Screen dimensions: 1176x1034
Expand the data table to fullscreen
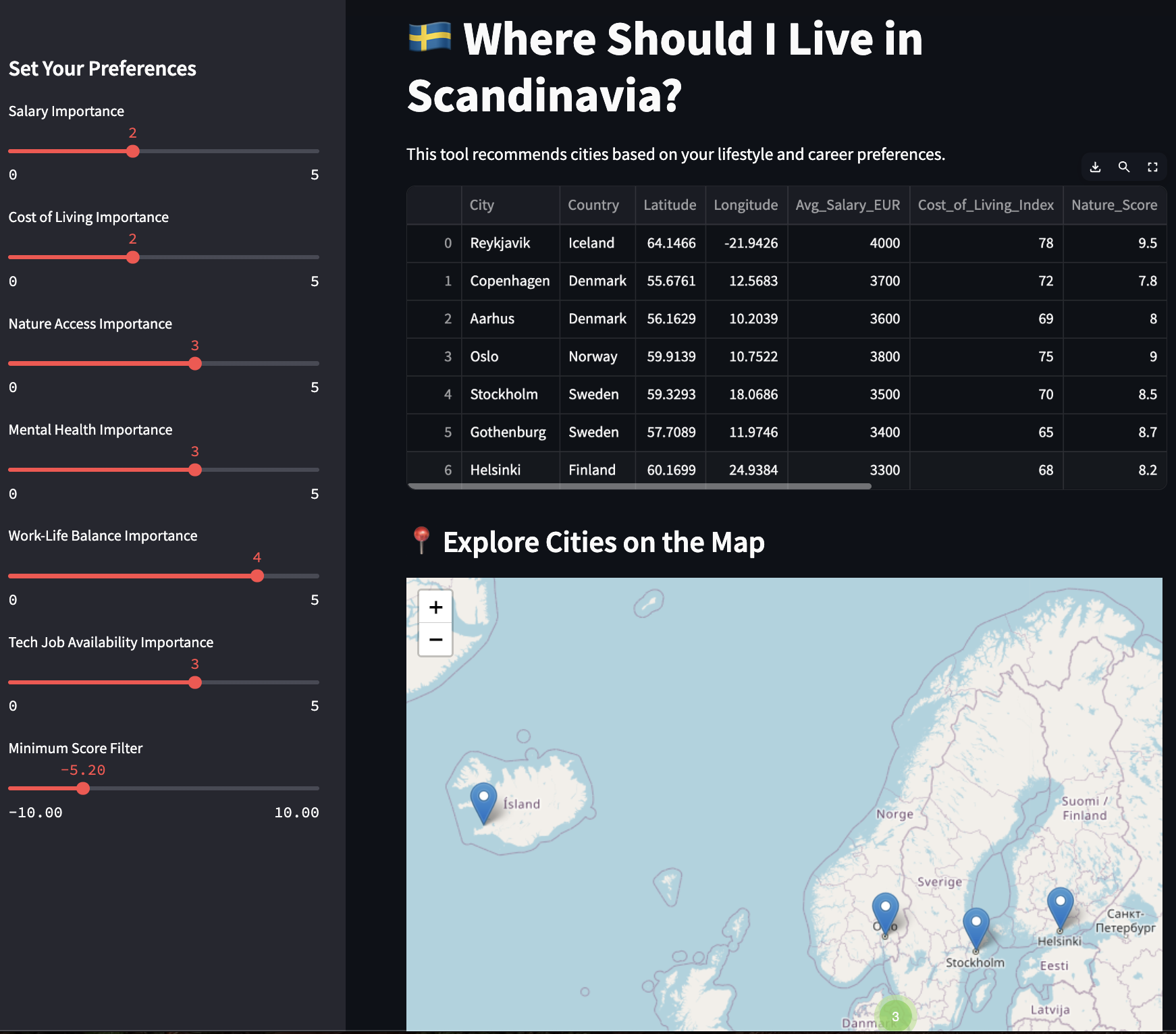(1152, 167)
